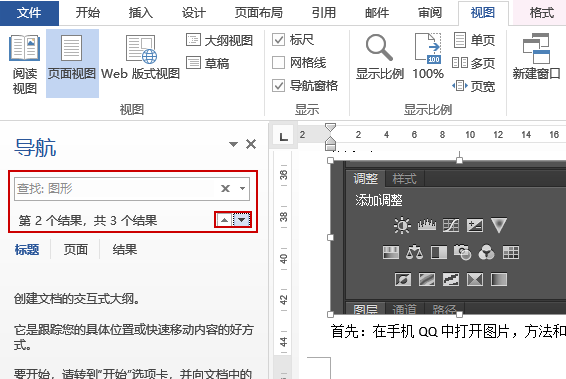
Task: Show the 标题 navigation tab
Action: [x=27, y=250]
